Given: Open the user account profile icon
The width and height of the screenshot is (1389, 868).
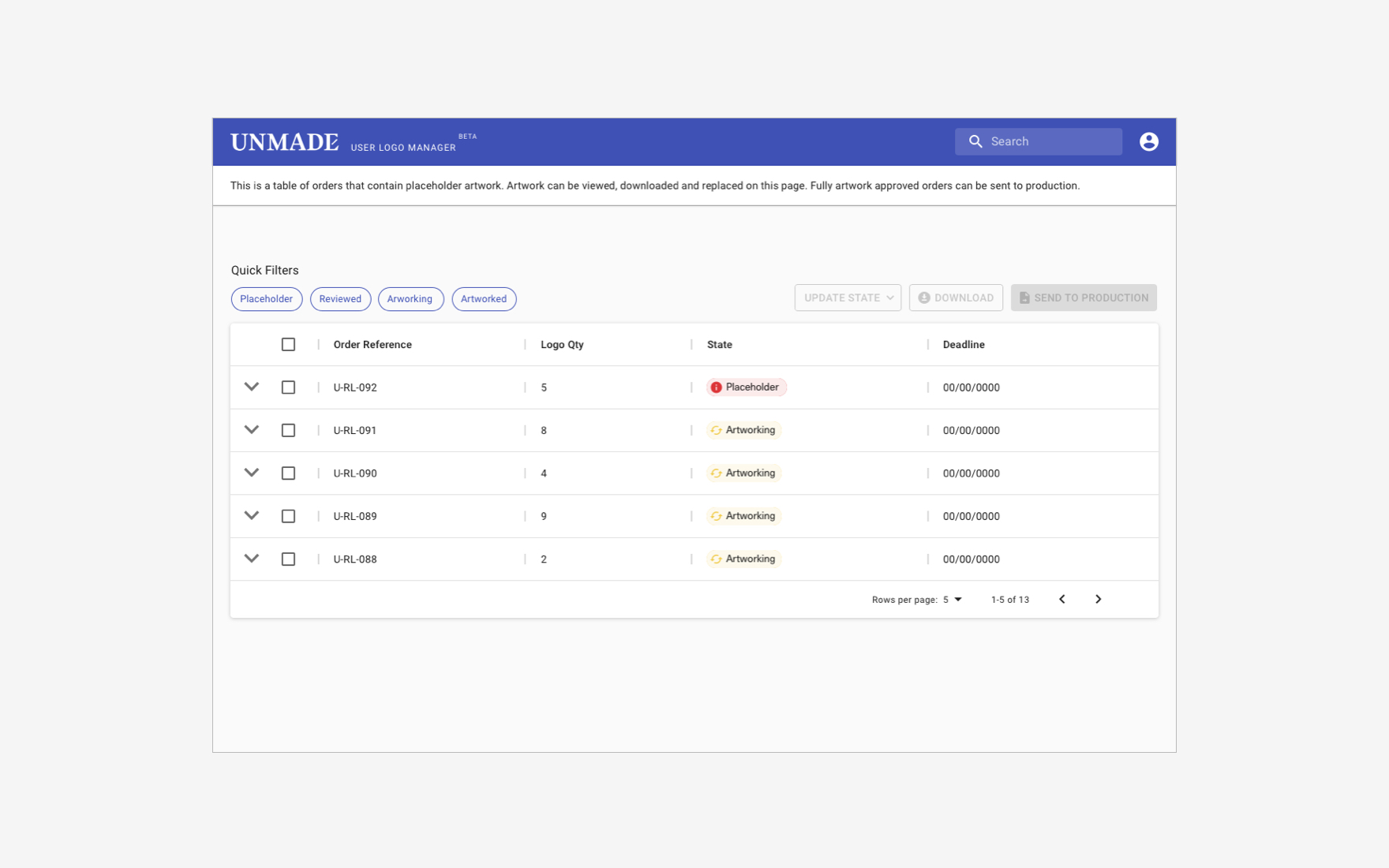Looking at the screenshot, I should tap(1148, 141).
